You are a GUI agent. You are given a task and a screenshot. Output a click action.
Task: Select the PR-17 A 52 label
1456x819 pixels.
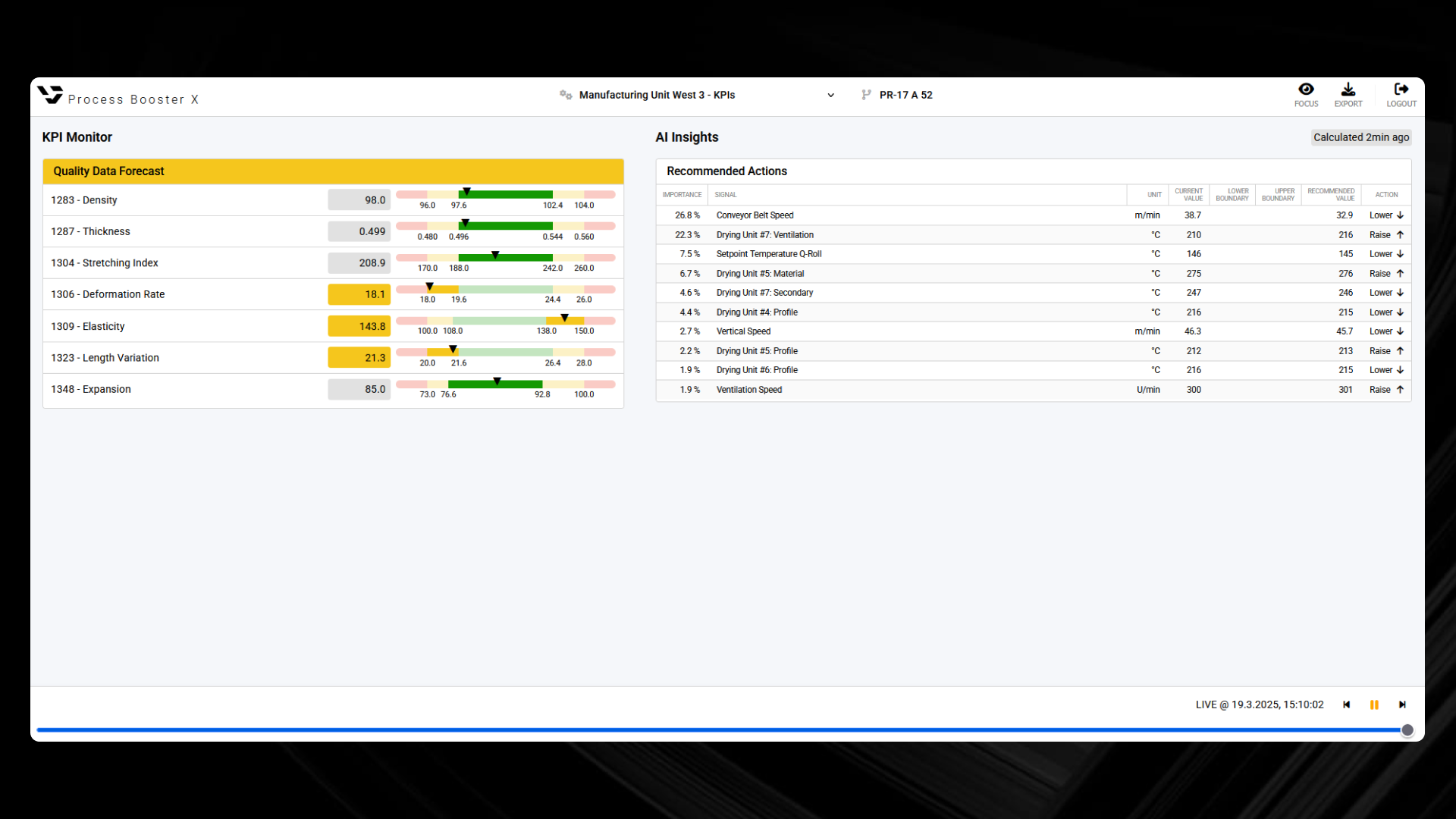(906, 95)
